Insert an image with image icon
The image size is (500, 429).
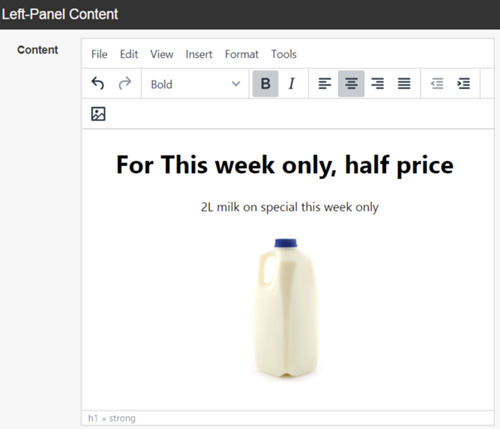(x=98, y=114)
